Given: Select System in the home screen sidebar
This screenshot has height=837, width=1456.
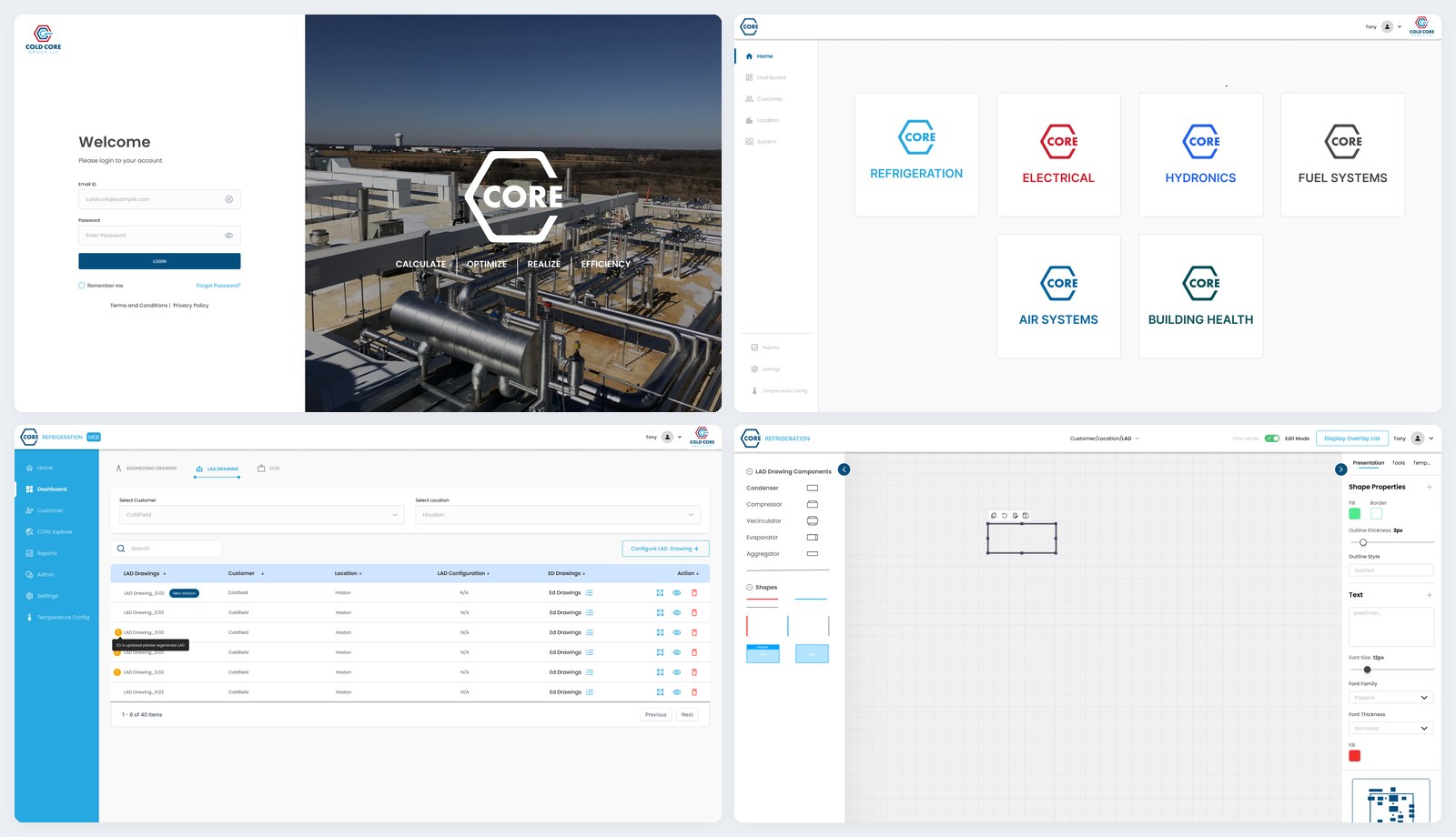Looking at the screenshot, I should tap(761, 142).
